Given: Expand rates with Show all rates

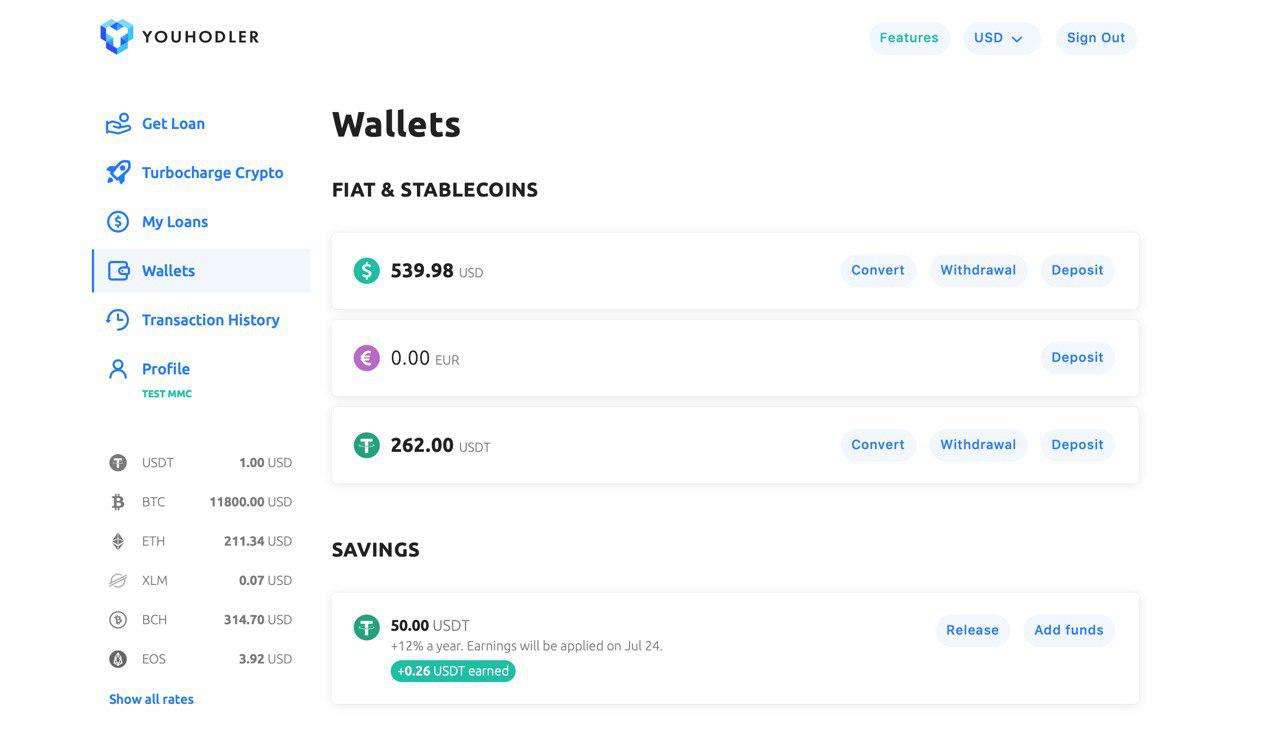Looking at the screenshot, I should click(x=151, y=699).
